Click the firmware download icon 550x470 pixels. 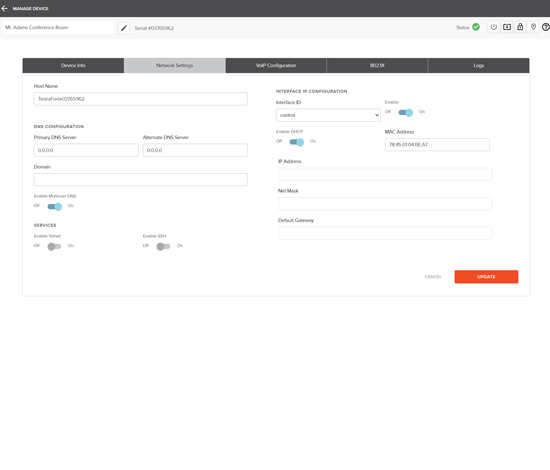click(x=507, y=27)
